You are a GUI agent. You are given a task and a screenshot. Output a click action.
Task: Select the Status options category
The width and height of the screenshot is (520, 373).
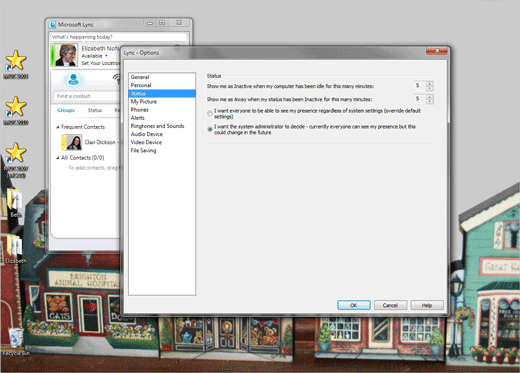[x=162, y=93]
